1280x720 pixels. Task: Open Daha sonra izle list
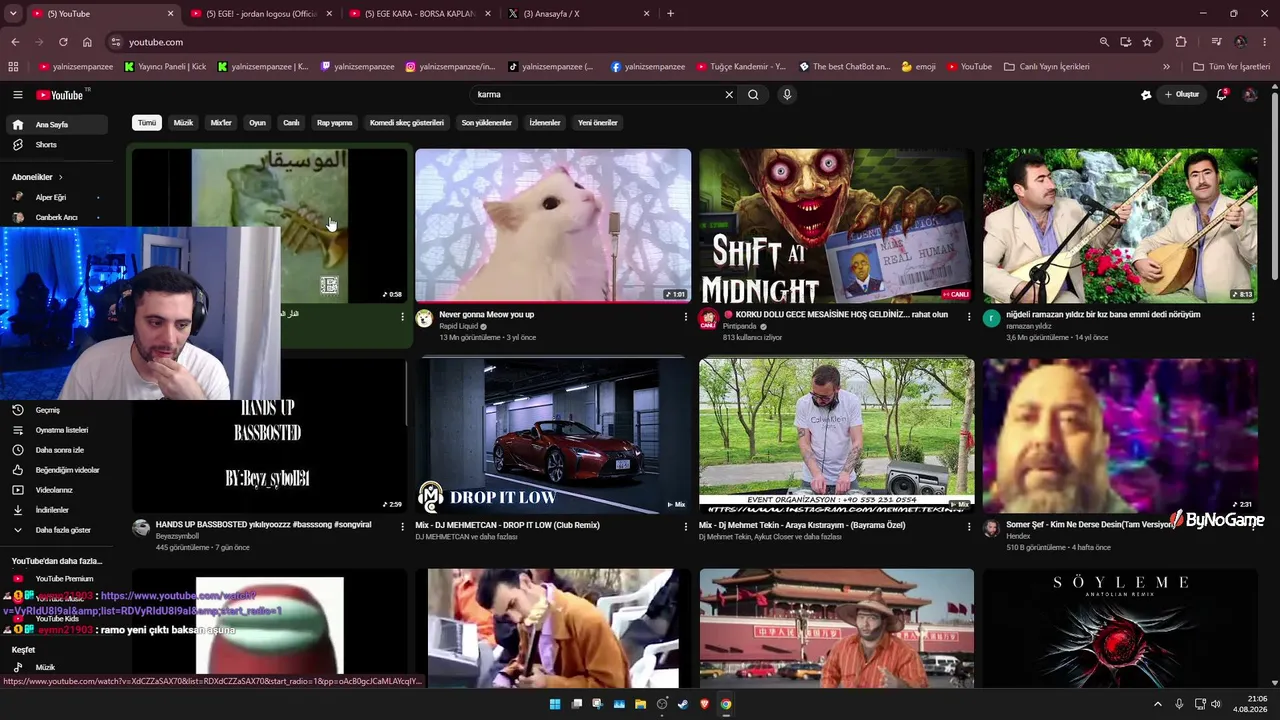56,450
